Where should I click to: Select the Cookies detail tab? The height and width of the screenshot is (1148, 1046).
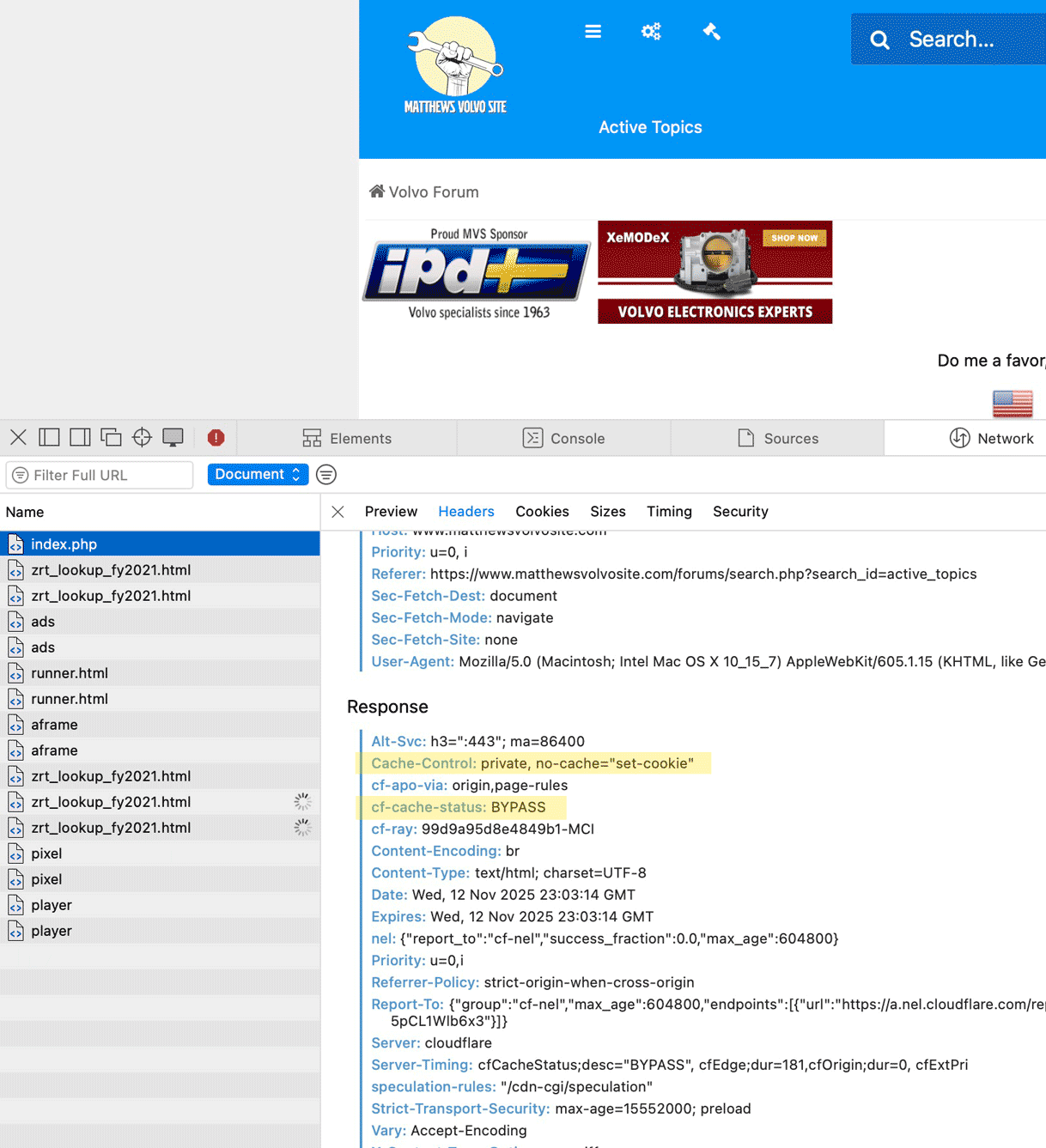coord(542,512)
